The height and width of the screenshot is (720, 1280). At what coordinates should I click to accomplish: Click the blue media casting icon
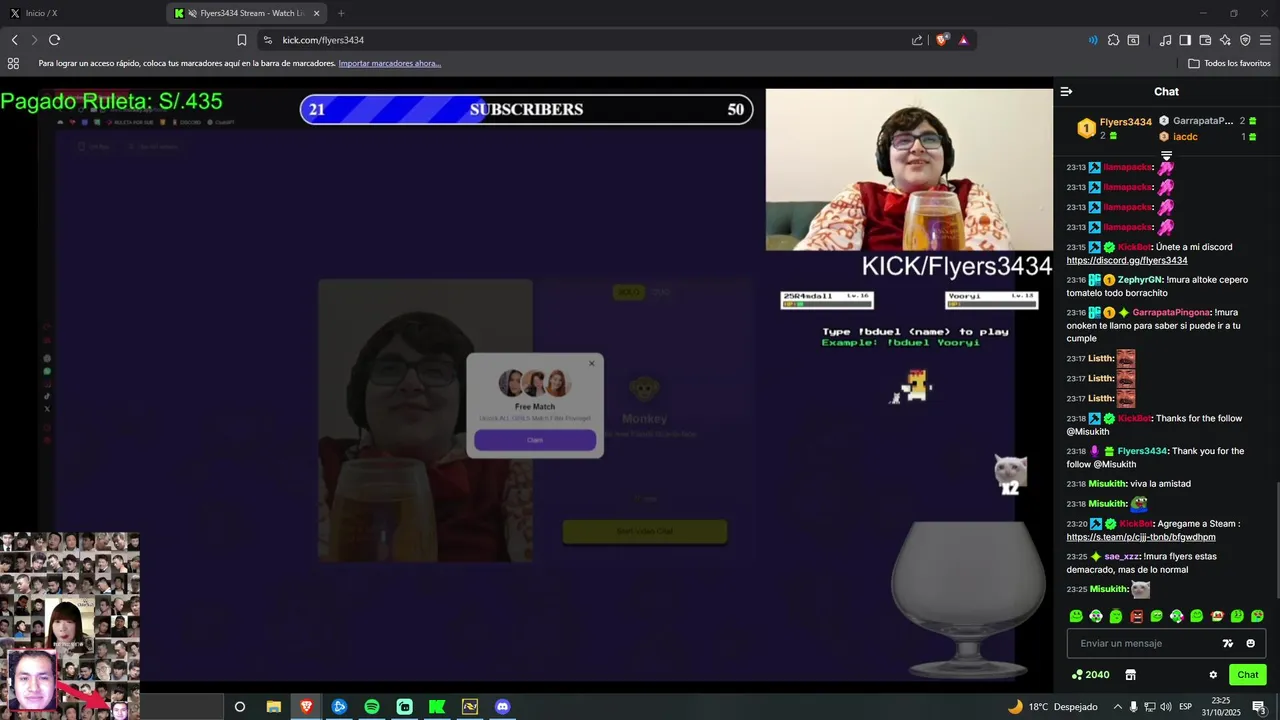[x=1092, y=40]
